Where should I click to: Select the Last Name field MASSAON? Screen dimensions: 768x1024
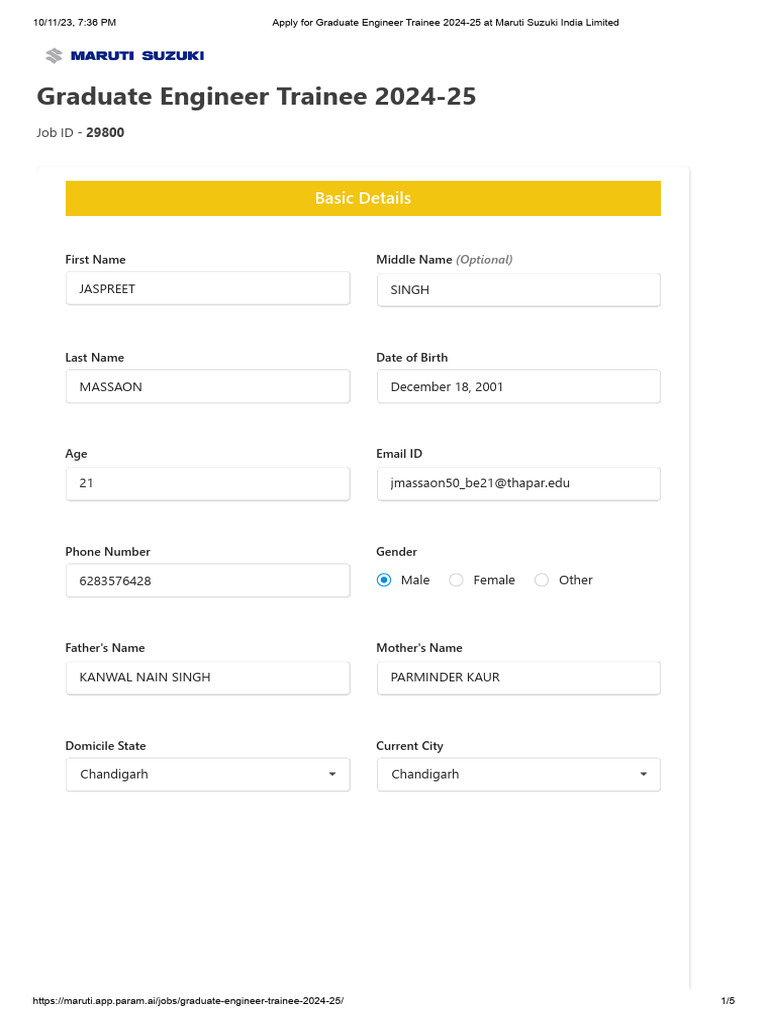pyautogui.click(x=208, y=387)
